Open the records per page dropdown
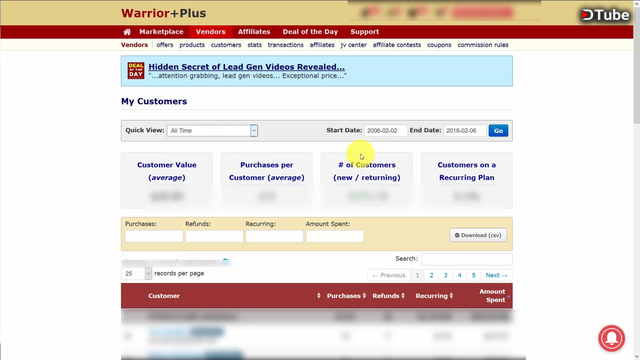This screenshot has height=360, width=640. pos(136,273)
